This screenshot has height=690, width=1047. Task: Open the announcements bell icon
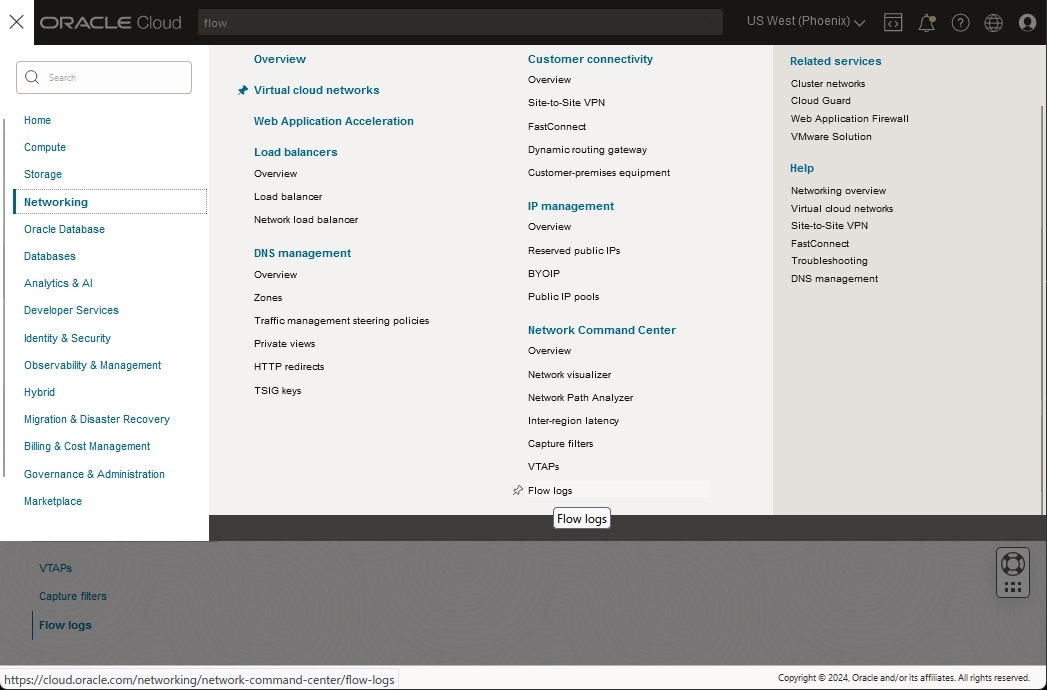tap(926, 23)
